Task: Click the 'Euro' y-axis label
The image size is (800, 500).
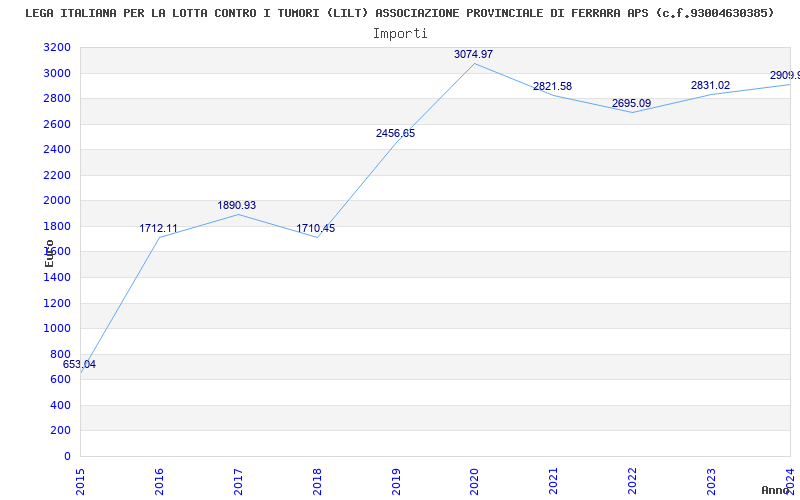Action: (x=49, y=253)
